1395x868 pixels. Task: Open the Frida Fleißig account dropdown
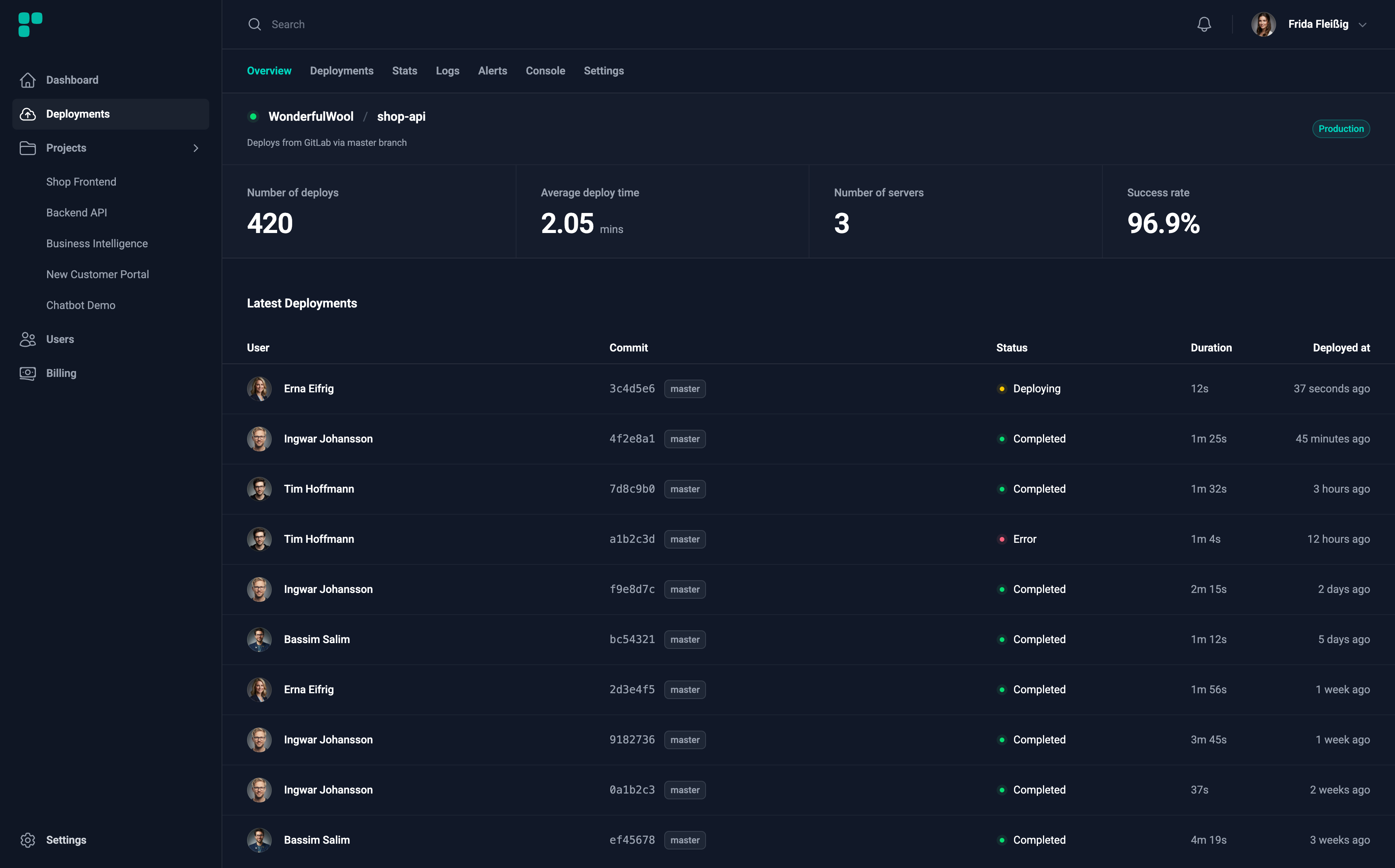click(1362, 25)
